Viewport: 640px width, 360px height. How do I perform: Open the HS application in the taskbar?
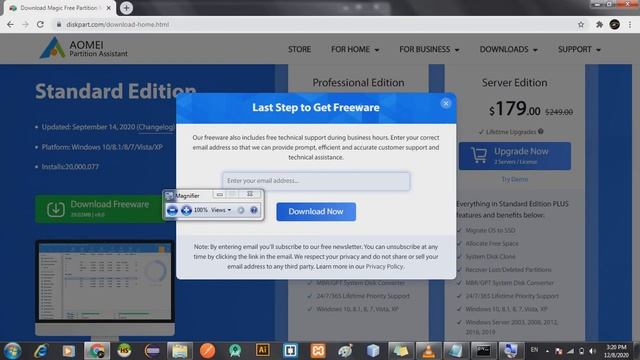click(124, 351)
